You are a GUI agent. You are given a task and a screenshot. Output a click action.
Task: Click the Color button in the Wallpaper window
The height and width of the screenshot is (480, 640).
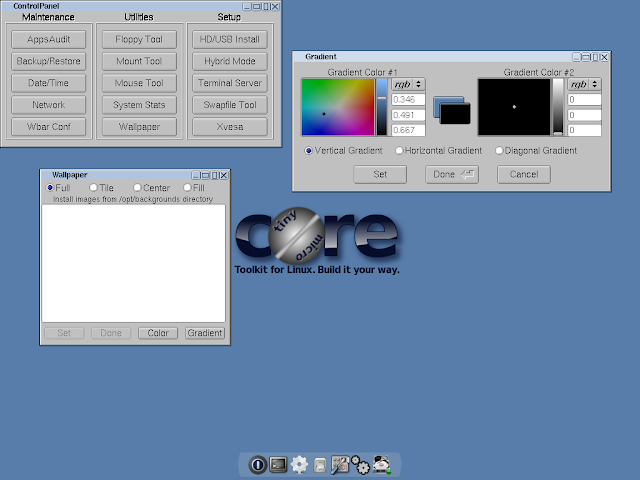click(x=158, y=333)
